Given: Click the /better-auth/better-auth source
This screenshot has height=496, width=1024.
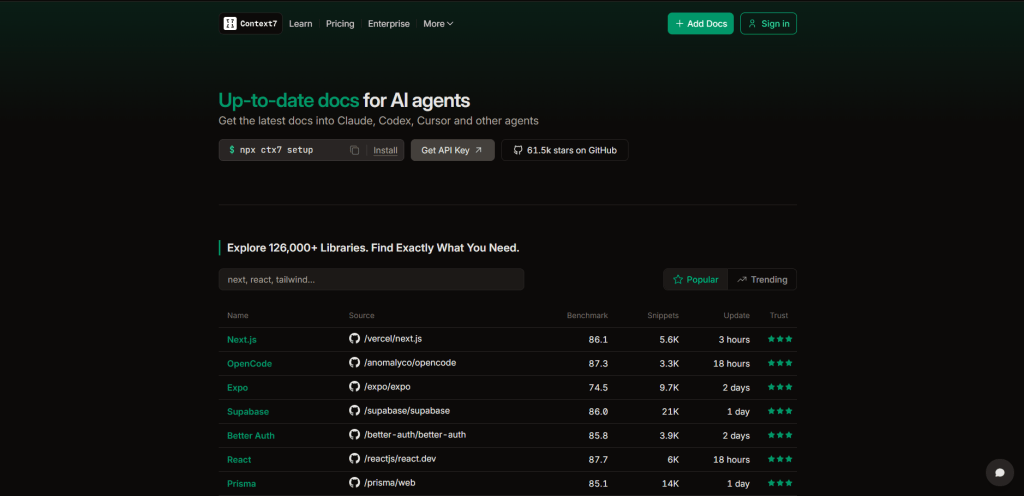Looking at the screenshot, I should (x=415, y=434).
